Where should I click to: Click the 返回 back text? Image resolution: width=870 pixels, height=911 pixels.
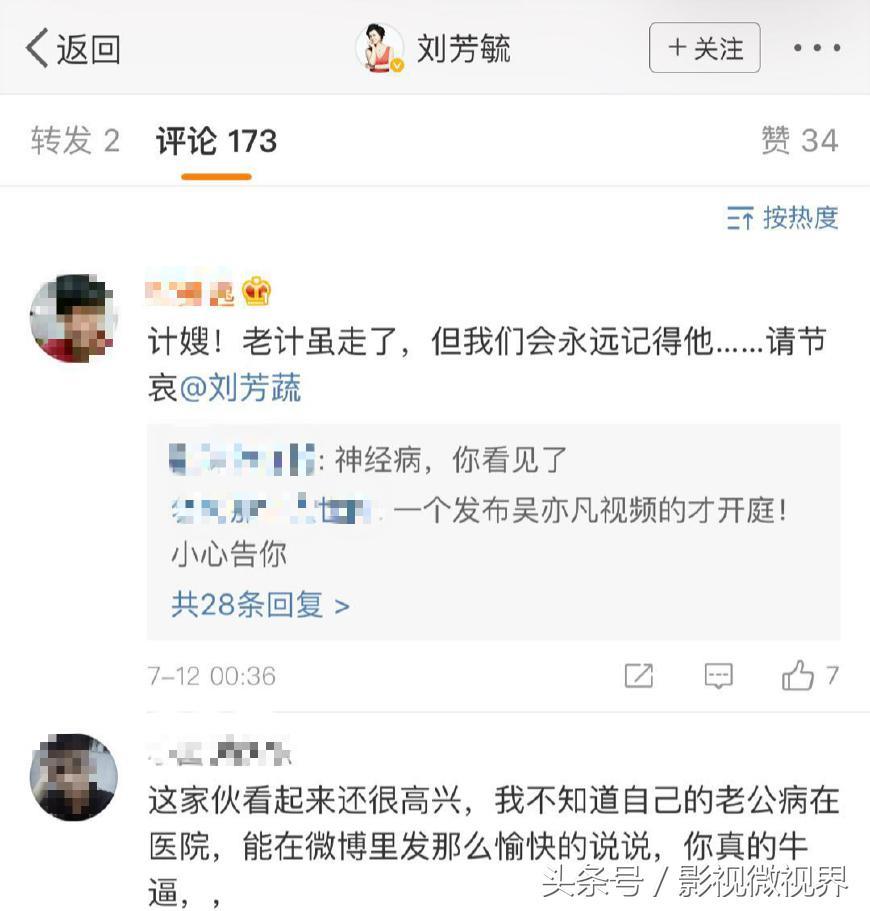[x=88, y=47]
